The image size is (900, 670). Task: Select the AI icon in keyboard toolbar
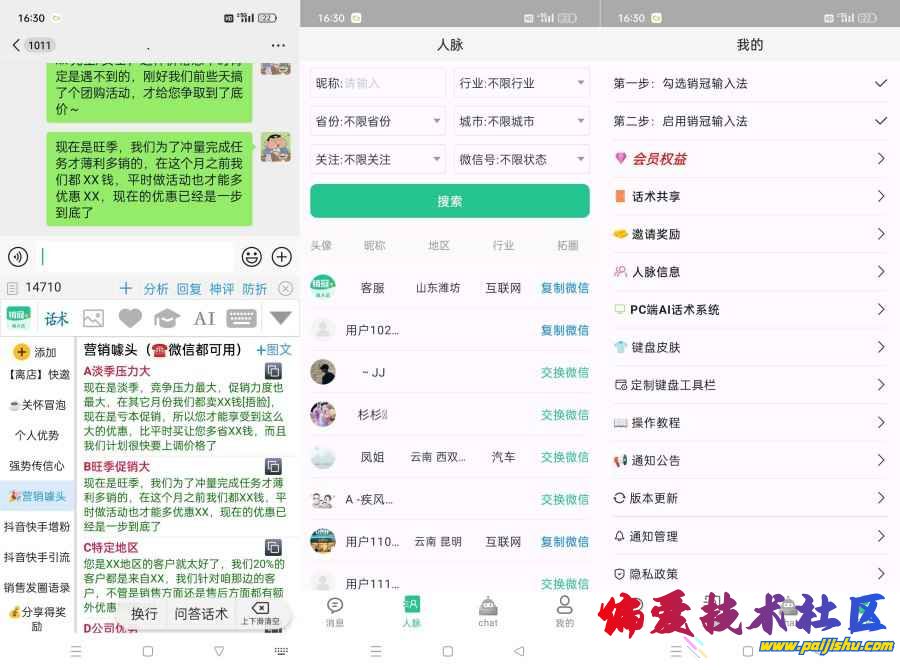coord(204,318)
